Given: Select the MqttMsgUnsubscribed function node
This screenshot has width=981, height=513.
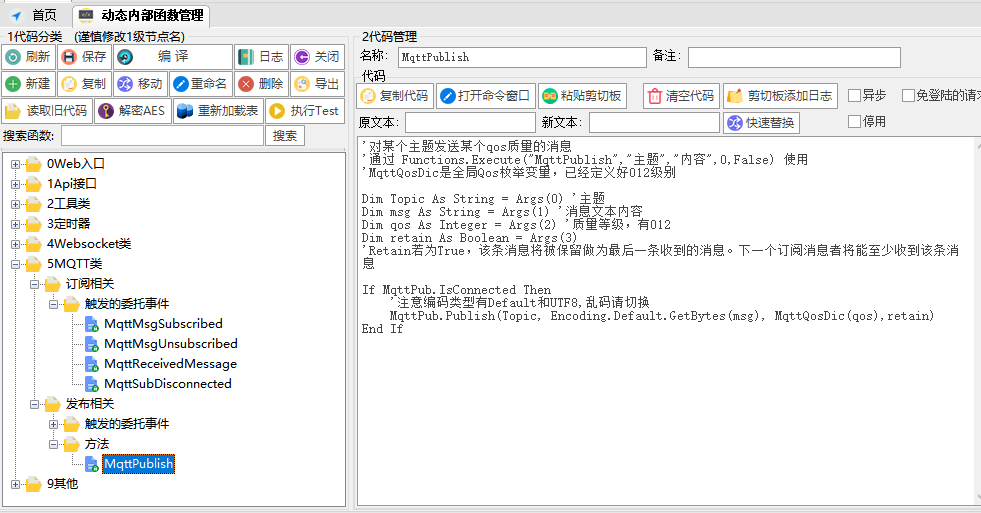Looking at the screenshot, I should (171, 343).
